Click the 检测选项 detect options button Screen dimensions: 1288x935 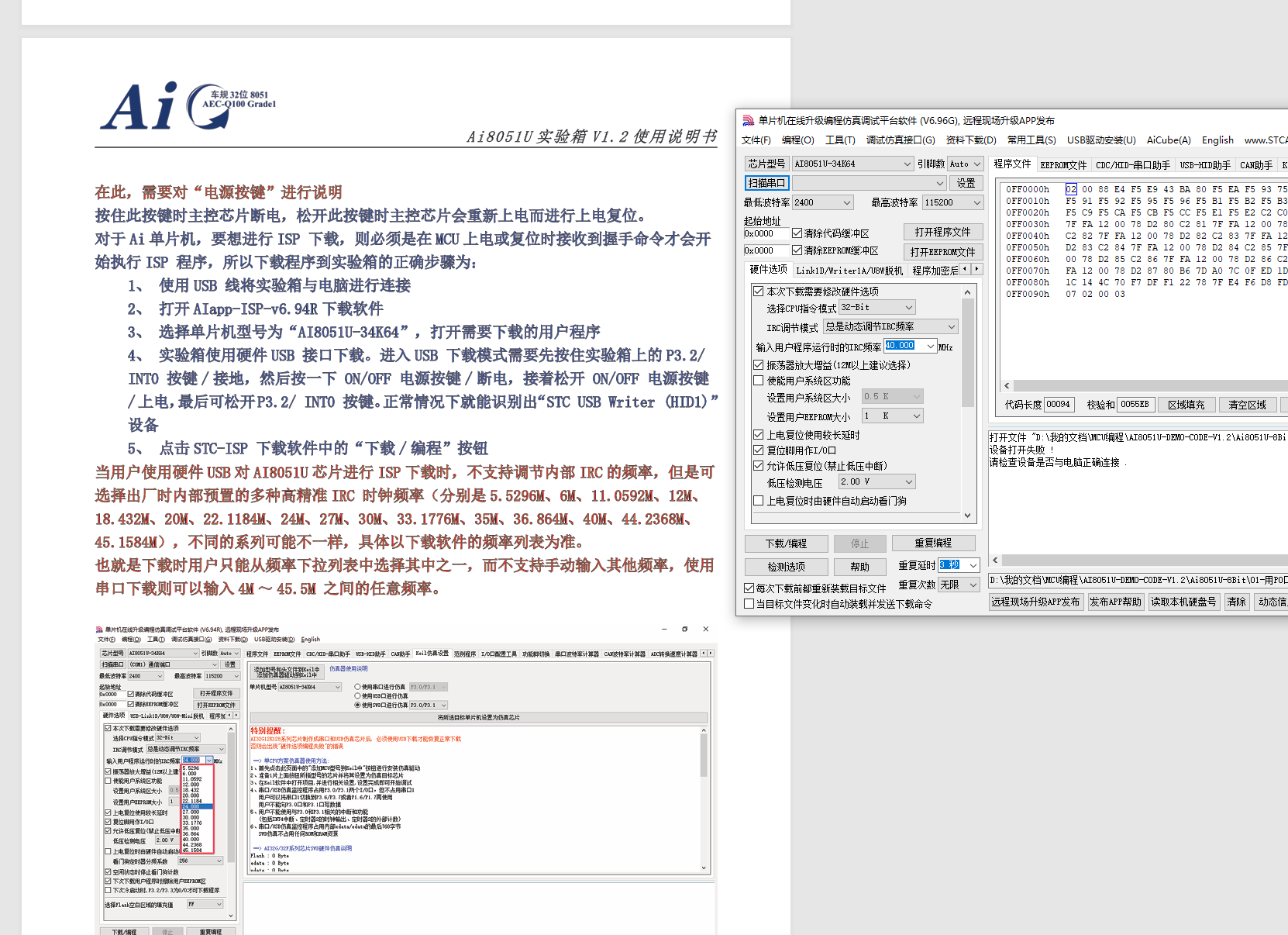tap(786, 566)
